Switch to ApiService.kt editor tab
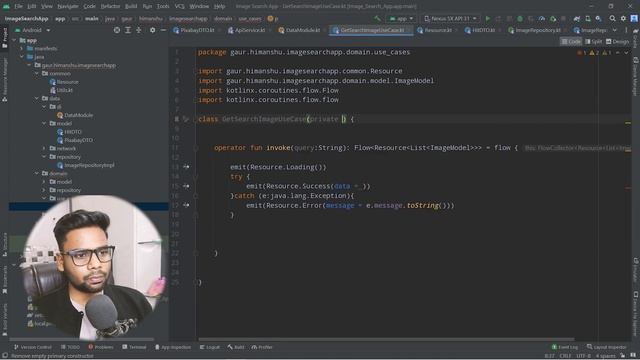The width and height of the screenshot is (640, 360). click(x=248, y=30)
